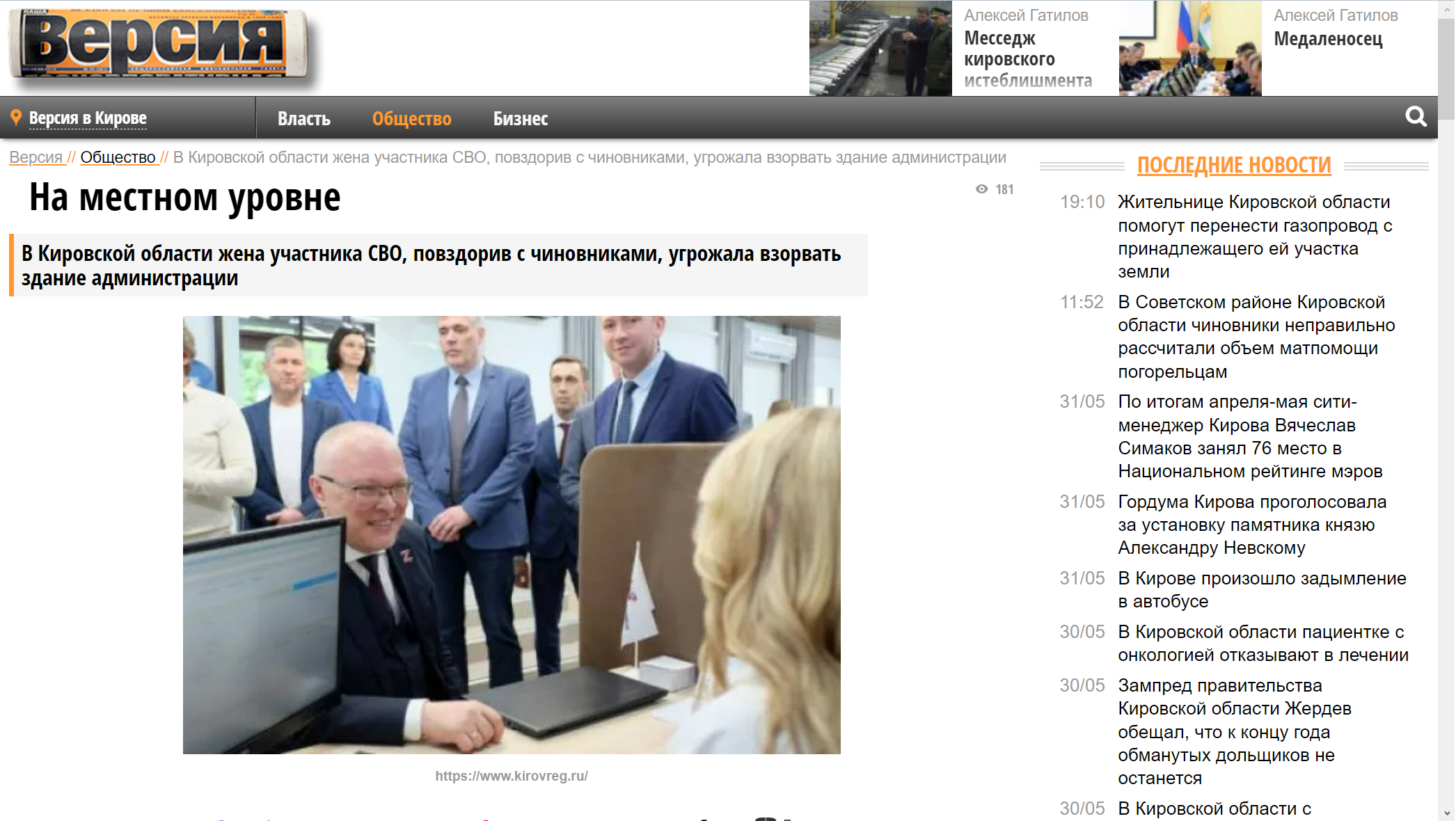Click the orange location pin icon

click(x=16, y=118)
